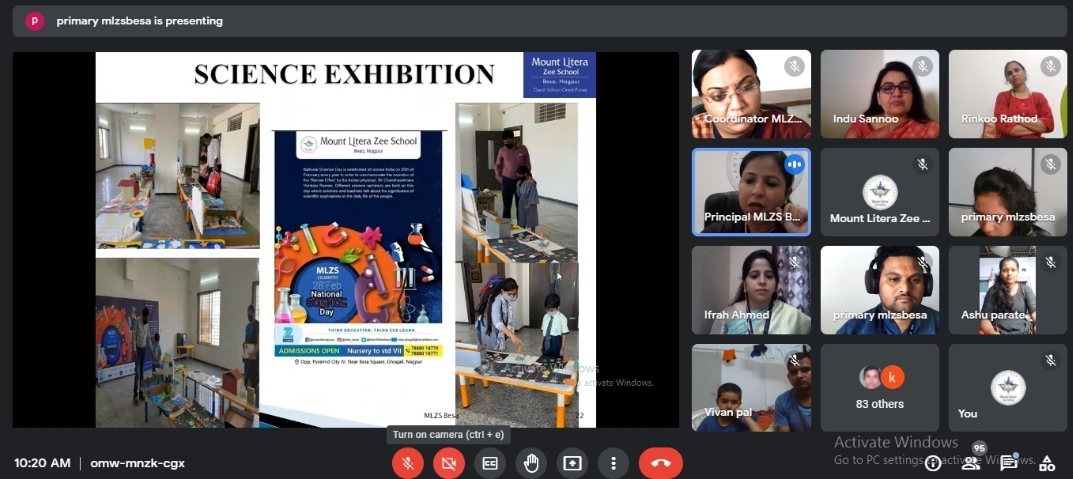Select your own 'You' tile
This screenshot has height=479, width=1073.
1008,388
